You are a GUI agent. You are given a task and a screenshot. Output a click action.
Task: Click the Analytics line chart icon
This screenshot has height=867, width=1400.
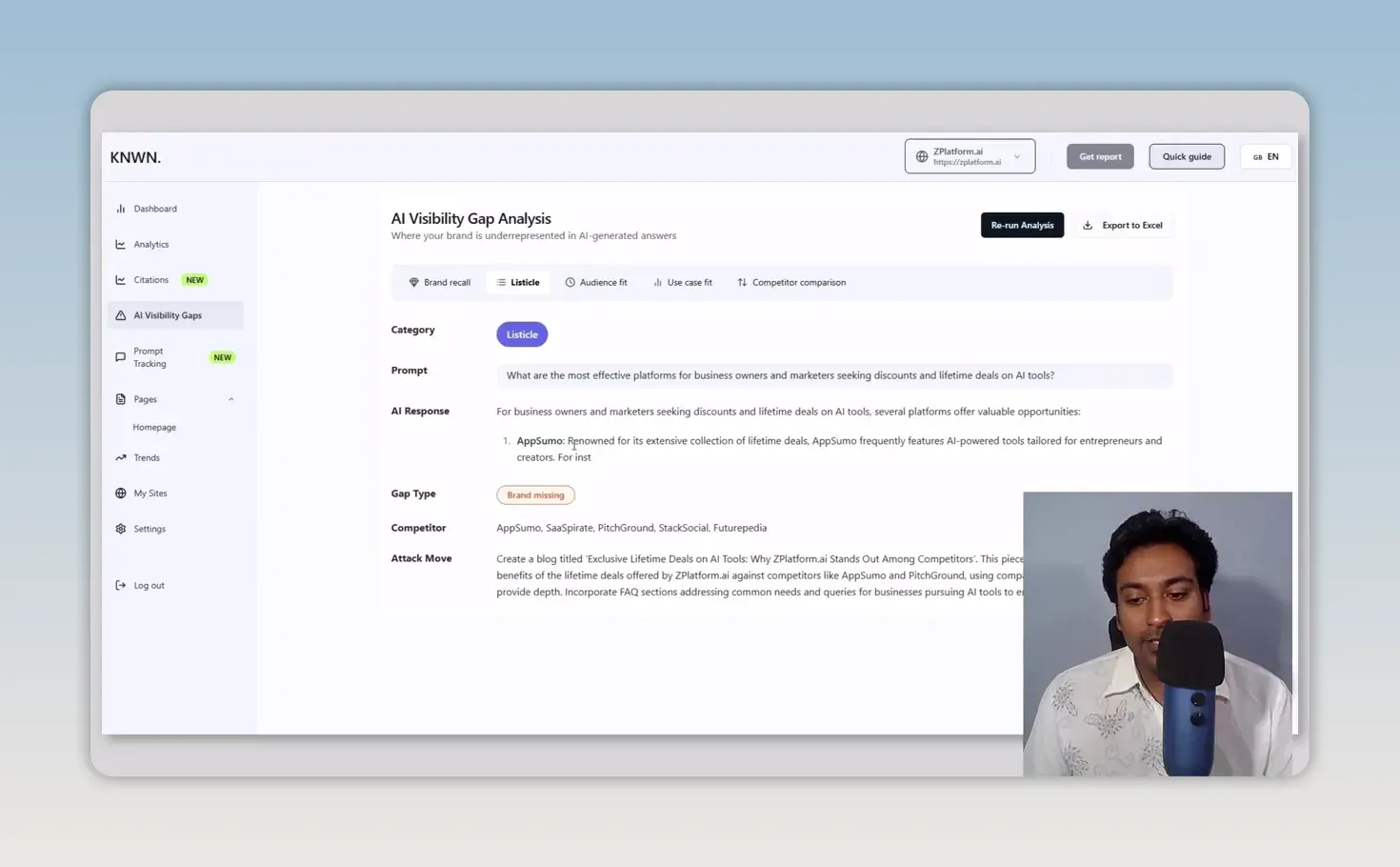click(x=120, y=244)
